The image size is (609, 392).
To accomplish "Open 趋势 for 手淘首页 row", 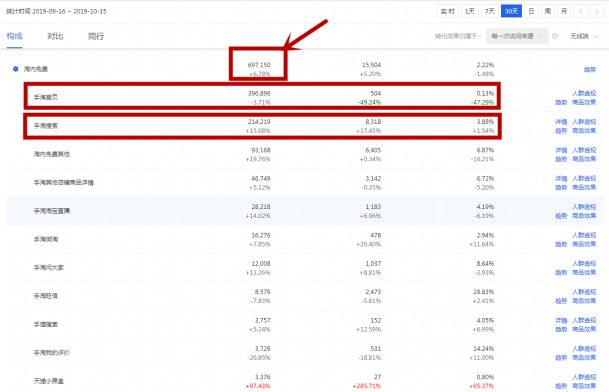I will [x=561, y=102].
